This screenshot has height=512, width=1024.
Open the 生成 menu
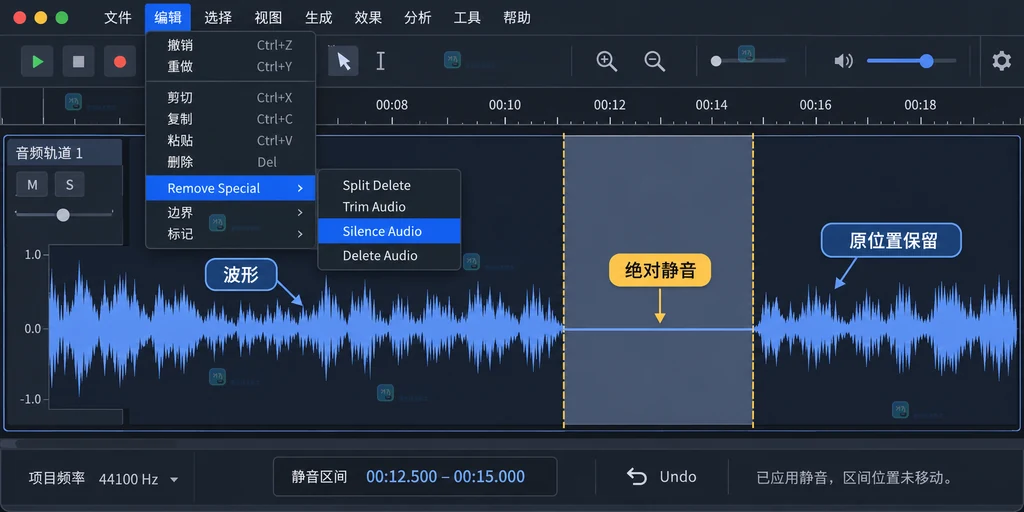(x=319, y=18)
